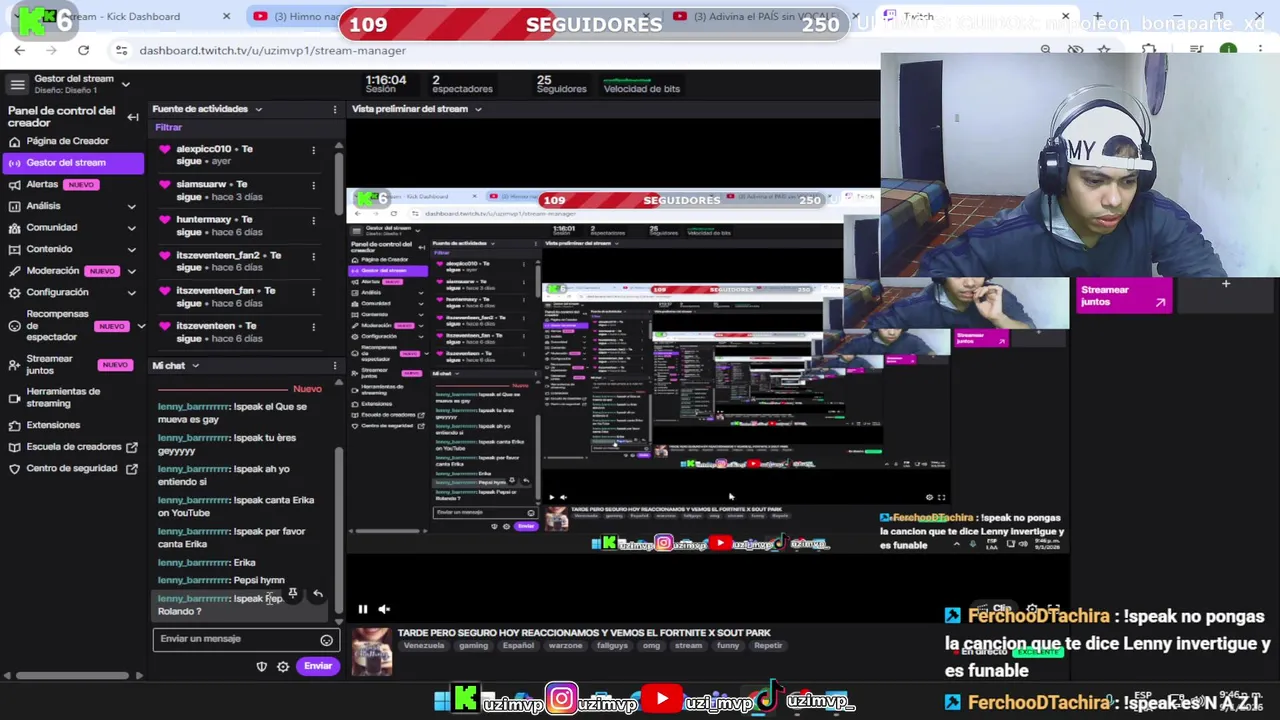Send message with Enviar button
The image size is (1280, 720).
pyautogui.click(x=318, y=666)
